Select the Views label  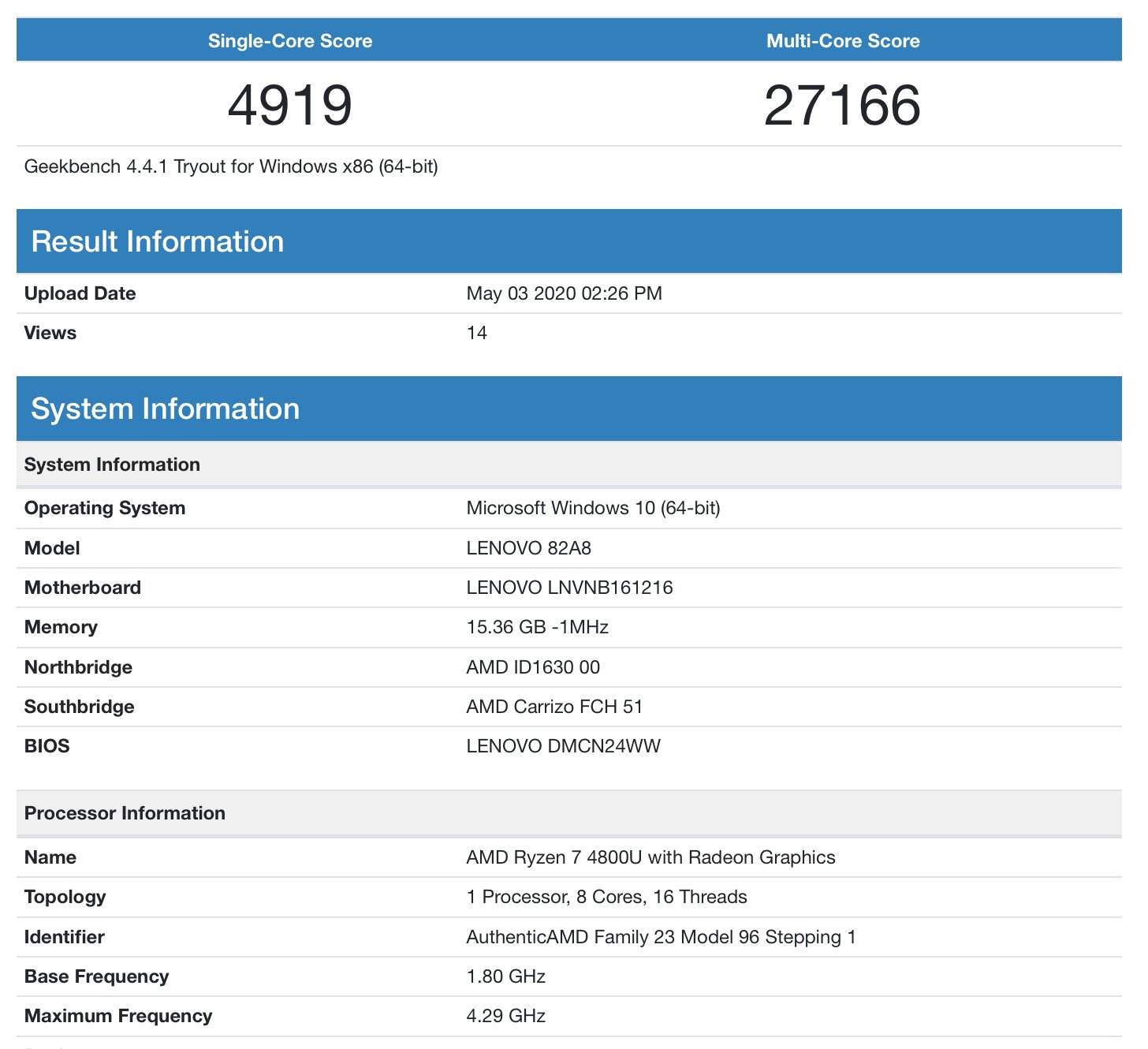pyautogui.click(x=50, y=333)
